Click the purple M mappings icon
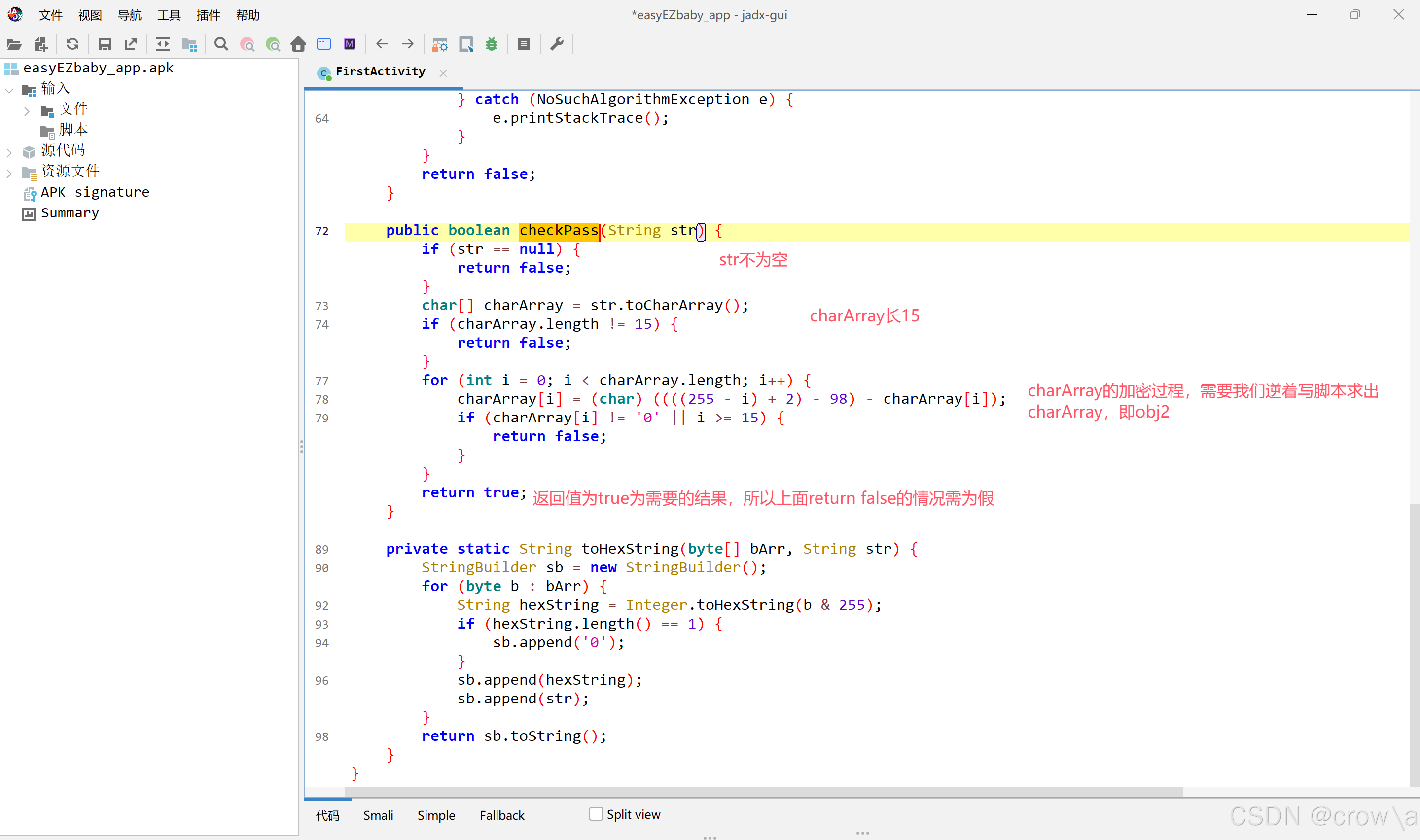The image size is (1420, 840). (350, 44)
